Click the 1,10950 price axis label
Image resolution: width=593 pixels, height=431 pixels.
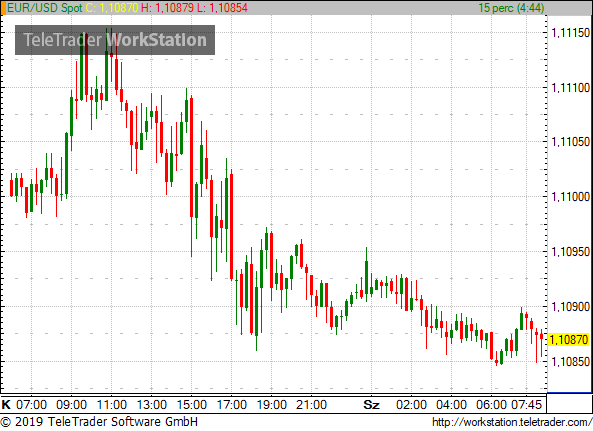571,252
